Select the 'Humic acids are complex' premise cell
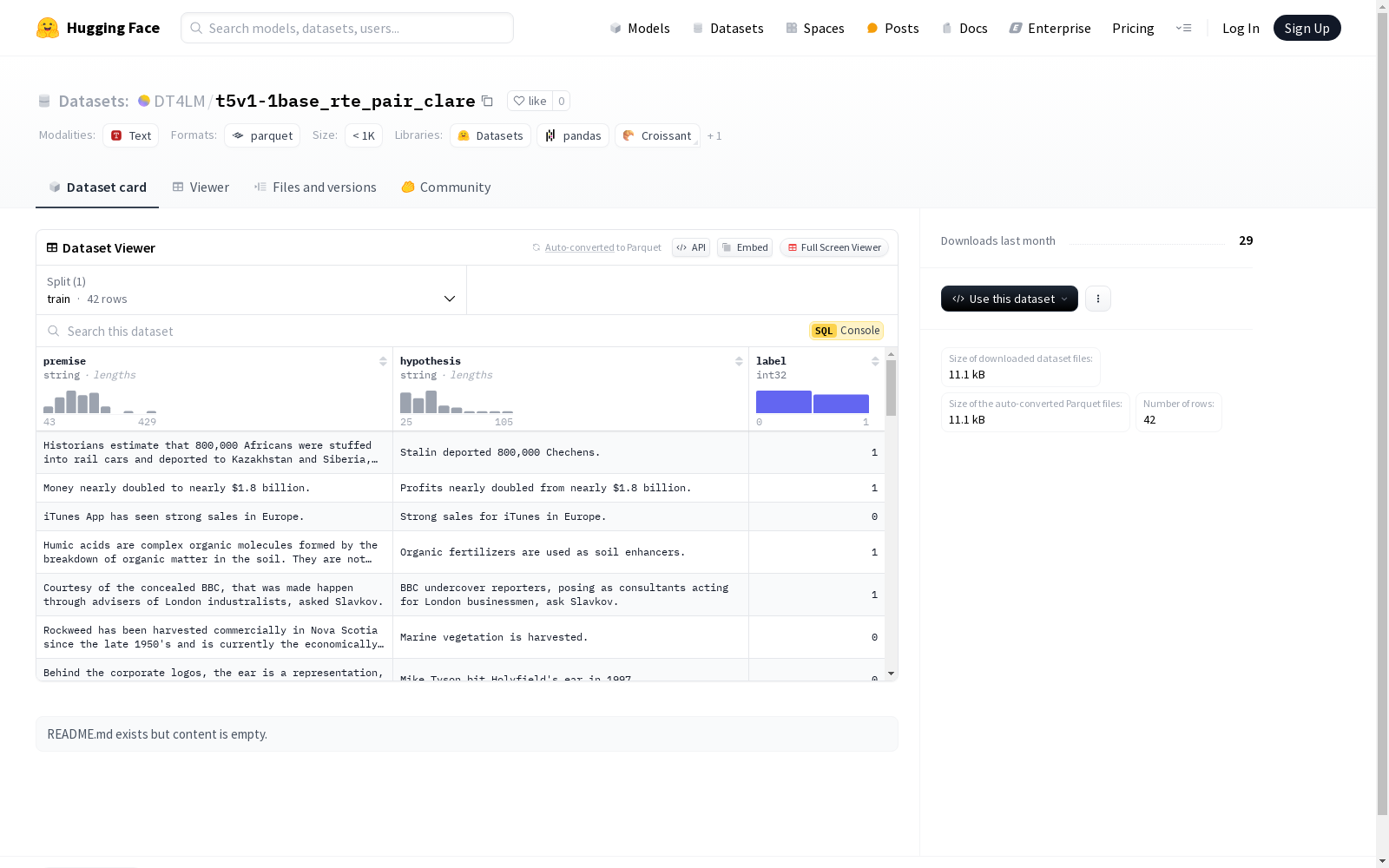The image size is (1389, 868). (x=214, y=552)
